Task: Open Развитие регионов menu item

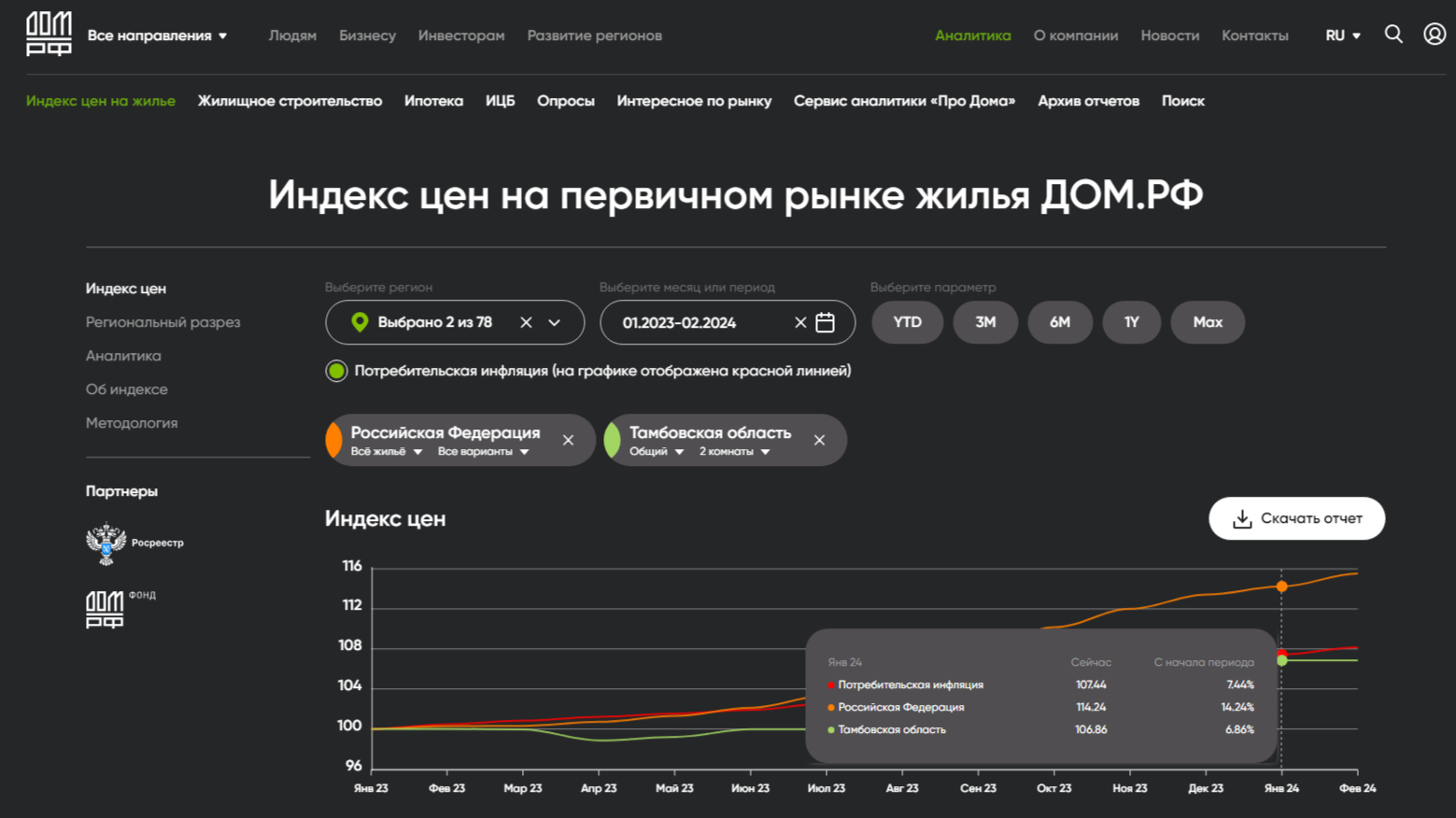Action: pyautogui.click(x=595, y=35)
